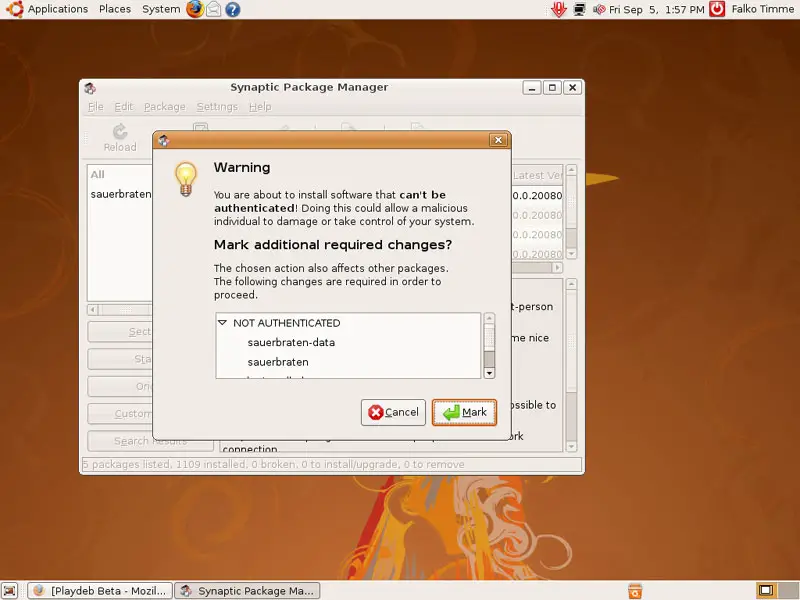Click the lightbulb warning icon
The image size is (800, 600).
pos(186,179)
